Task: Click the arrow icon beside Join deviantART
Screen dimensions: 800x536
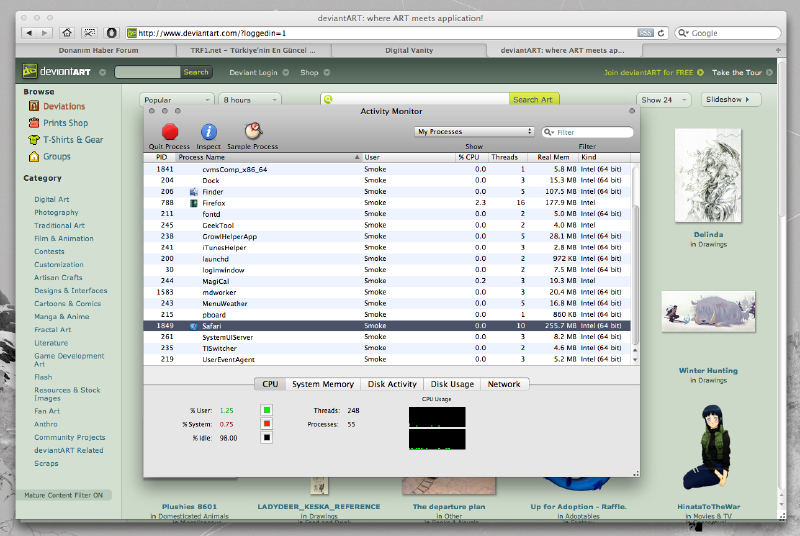Action: pos(701,72)
